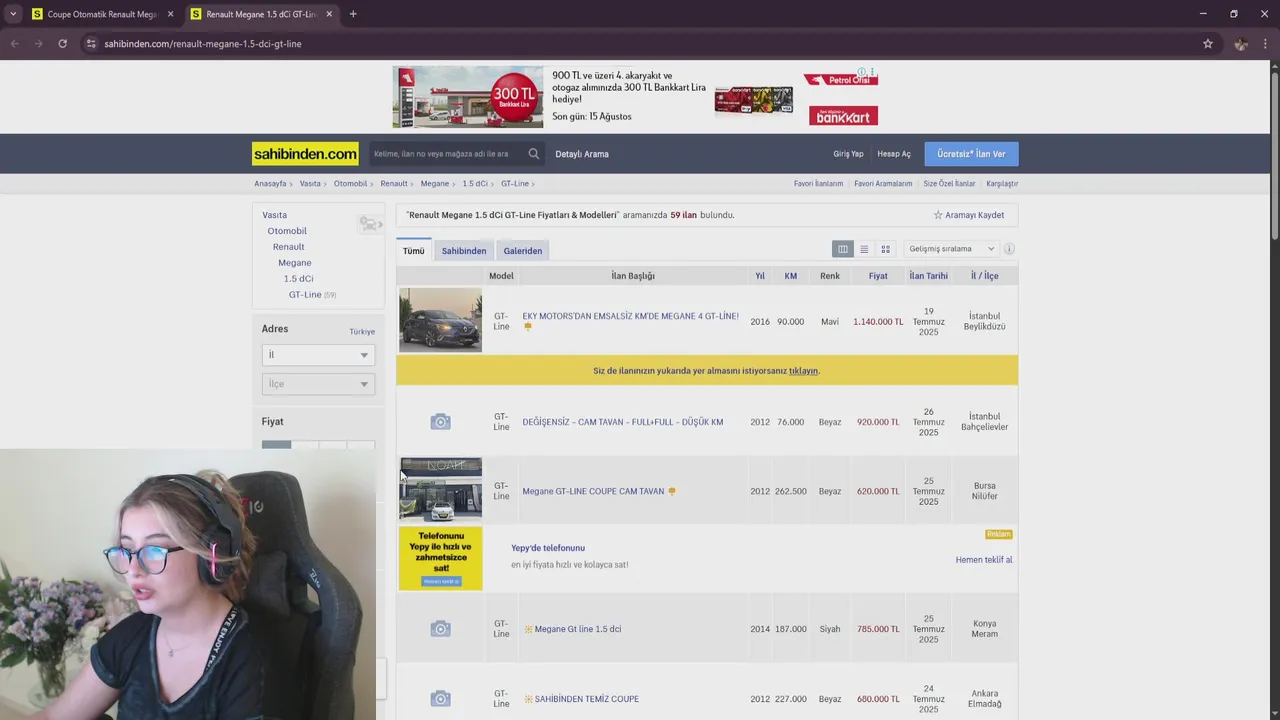Click the sticky-note icon beside Megane GT-LINE COUPE CAM TAVAN
Screen dimensions: 1280x720
point(672,491)
